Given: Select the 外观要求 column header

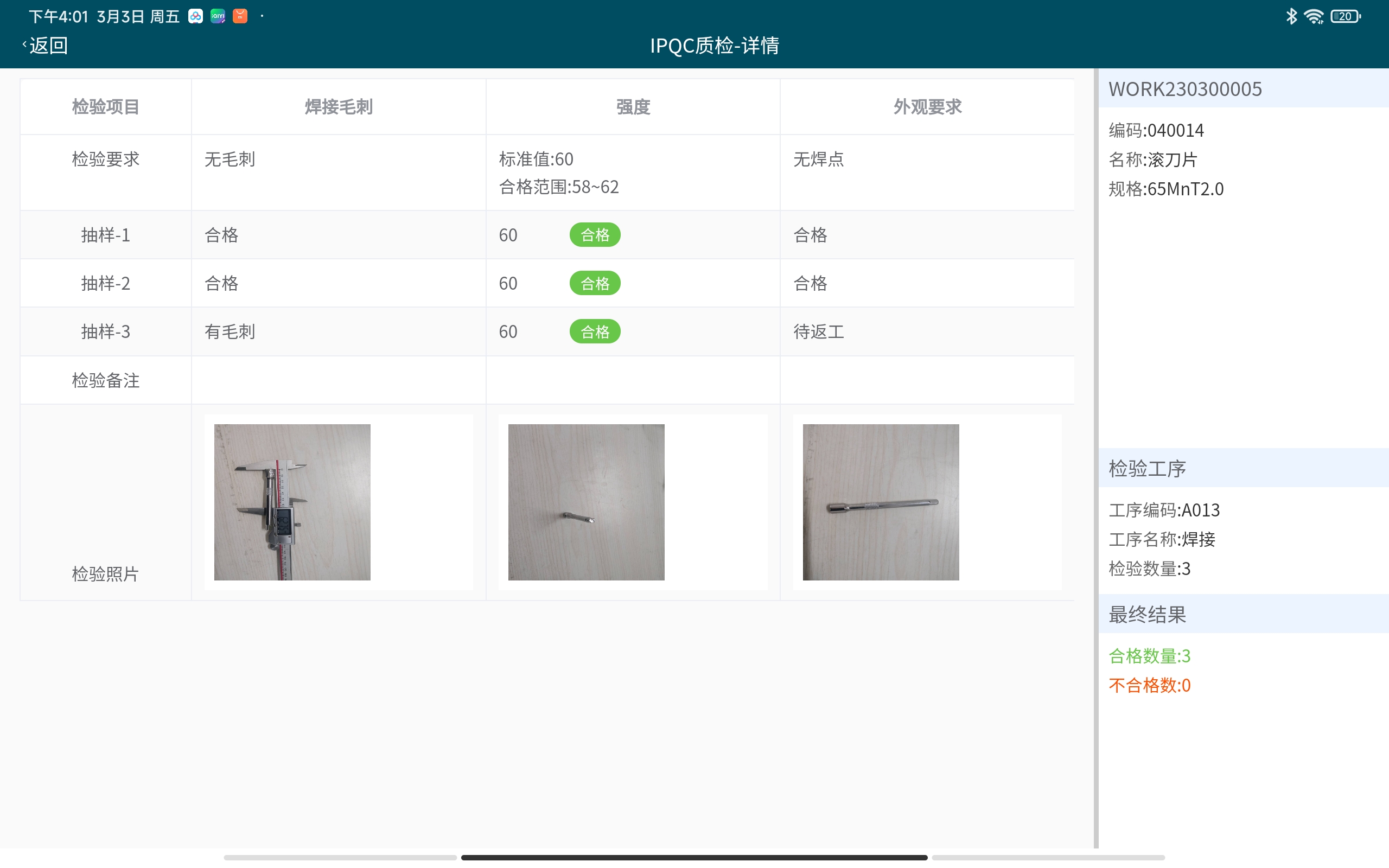Looking at the screenshot, I should pos(927,107).
